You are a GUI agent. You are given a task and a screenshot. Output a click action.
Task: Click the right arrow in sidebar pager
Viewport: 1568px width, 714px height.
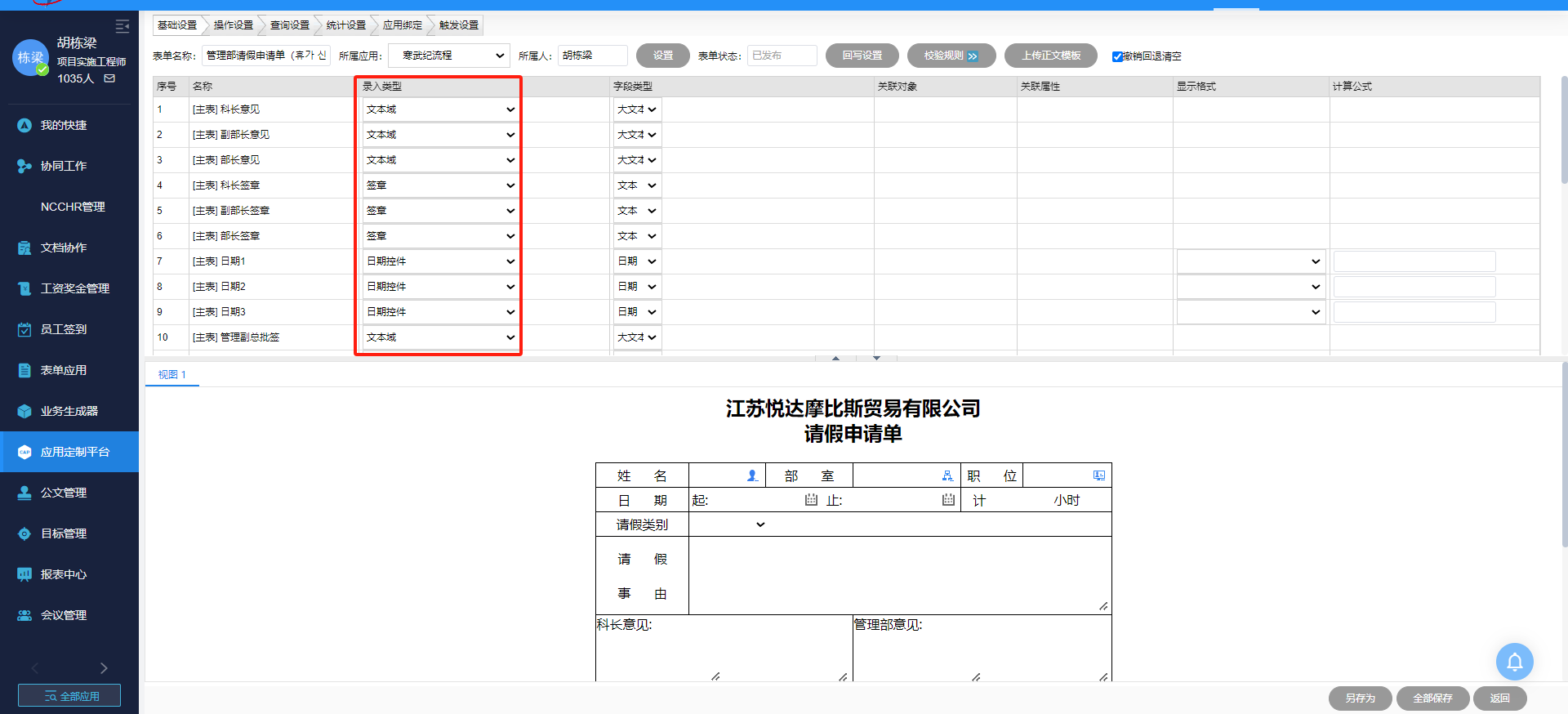[x=104, y=668]
